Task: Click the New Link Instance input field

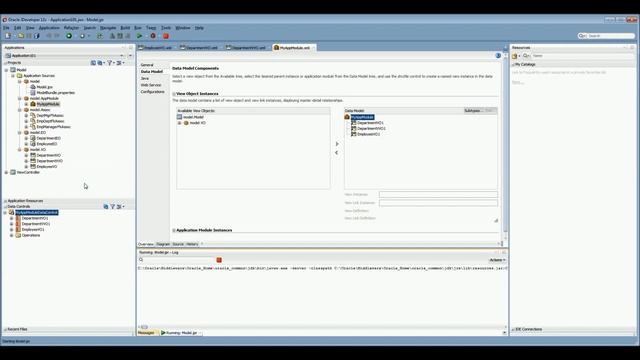Action: tap(438, 203)
